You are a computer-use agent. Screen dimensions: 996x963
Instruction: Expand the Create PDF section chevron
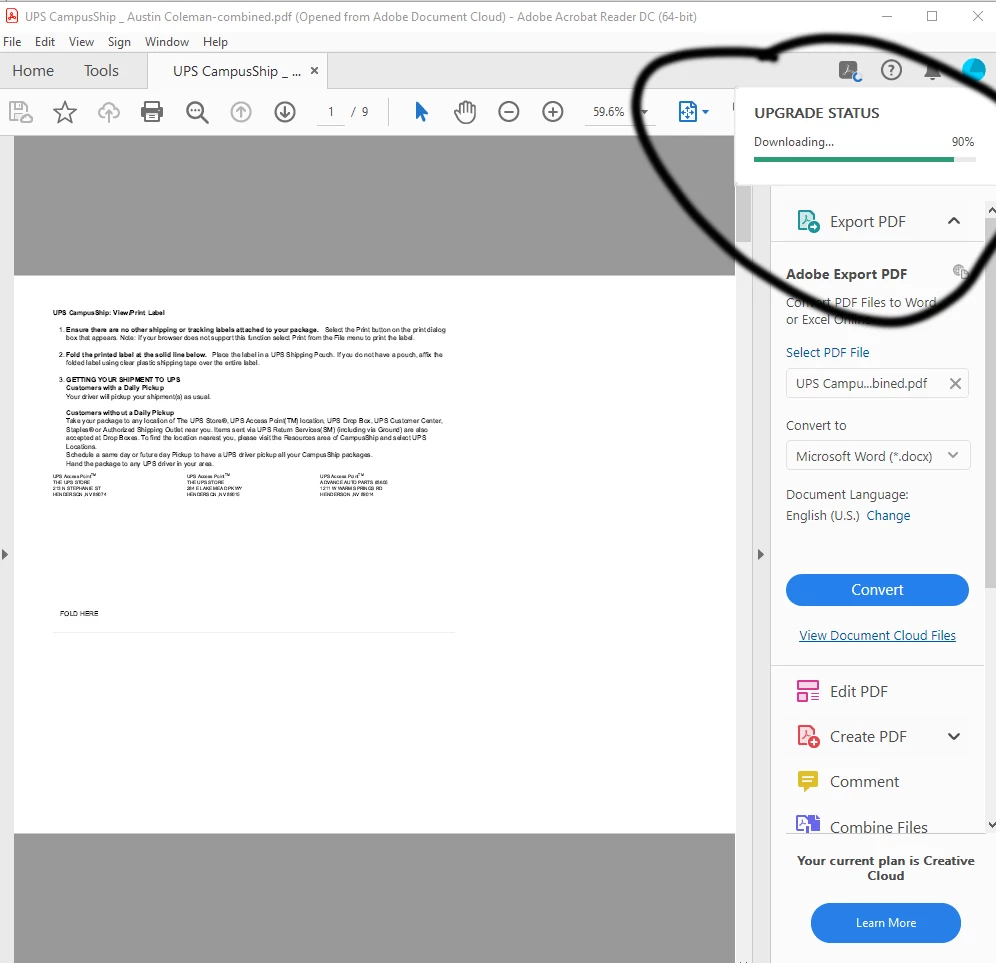coord(953,736)
